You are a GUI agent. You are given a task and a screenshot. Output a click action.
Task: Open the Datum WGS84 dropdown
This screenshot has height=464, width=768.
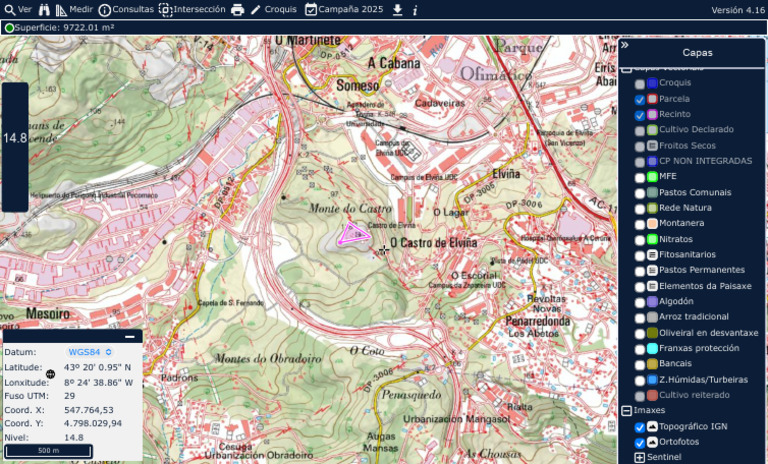click(90, 352)
